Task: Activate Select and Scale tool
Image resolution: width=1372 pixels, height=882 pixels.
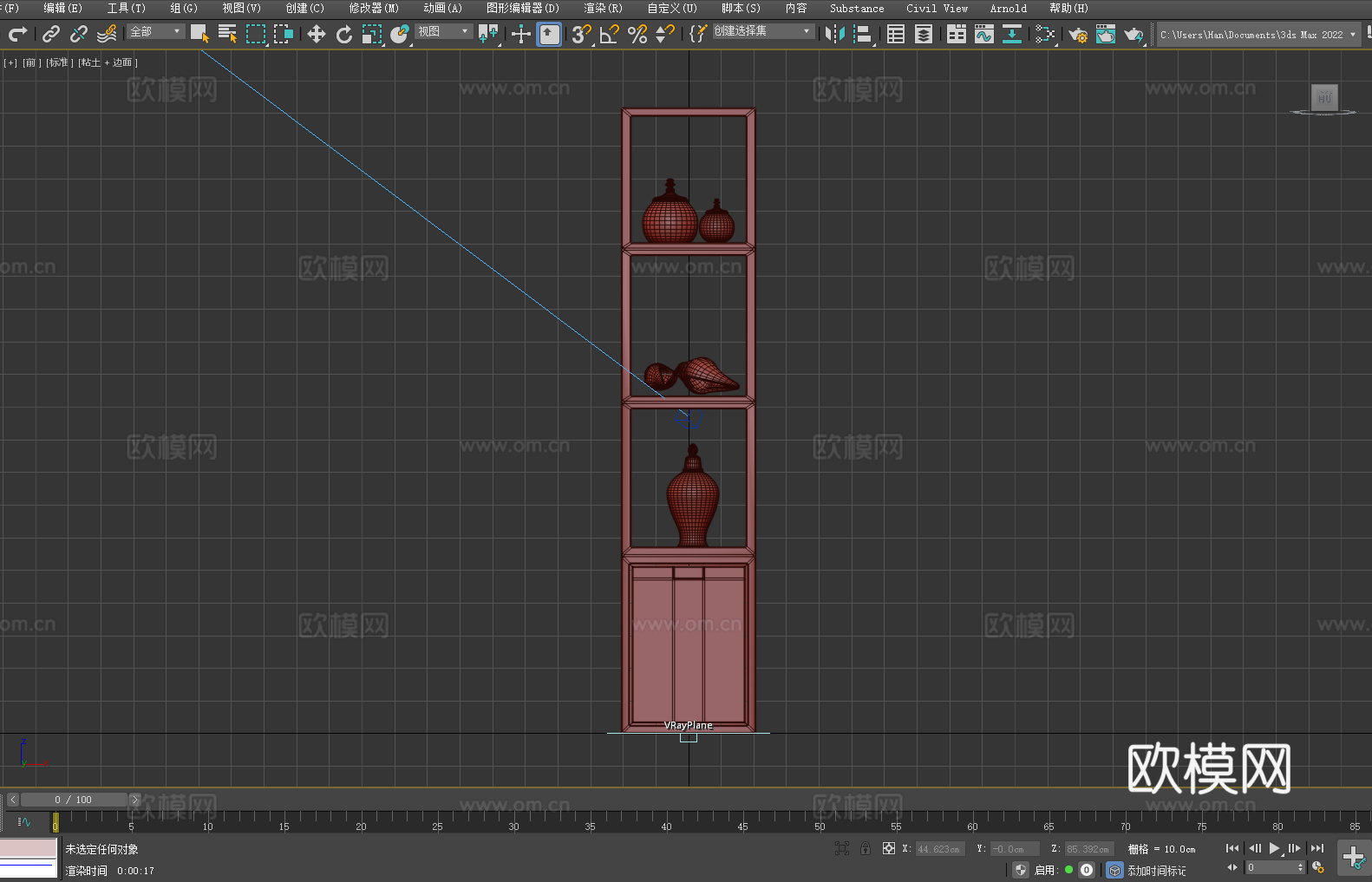Action: tap(372, 34)
